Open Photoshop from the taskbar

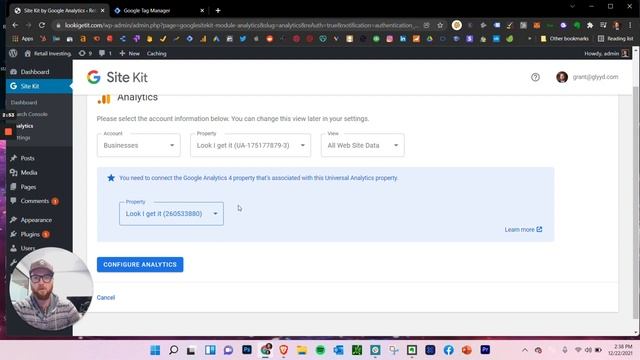(247, 350)
